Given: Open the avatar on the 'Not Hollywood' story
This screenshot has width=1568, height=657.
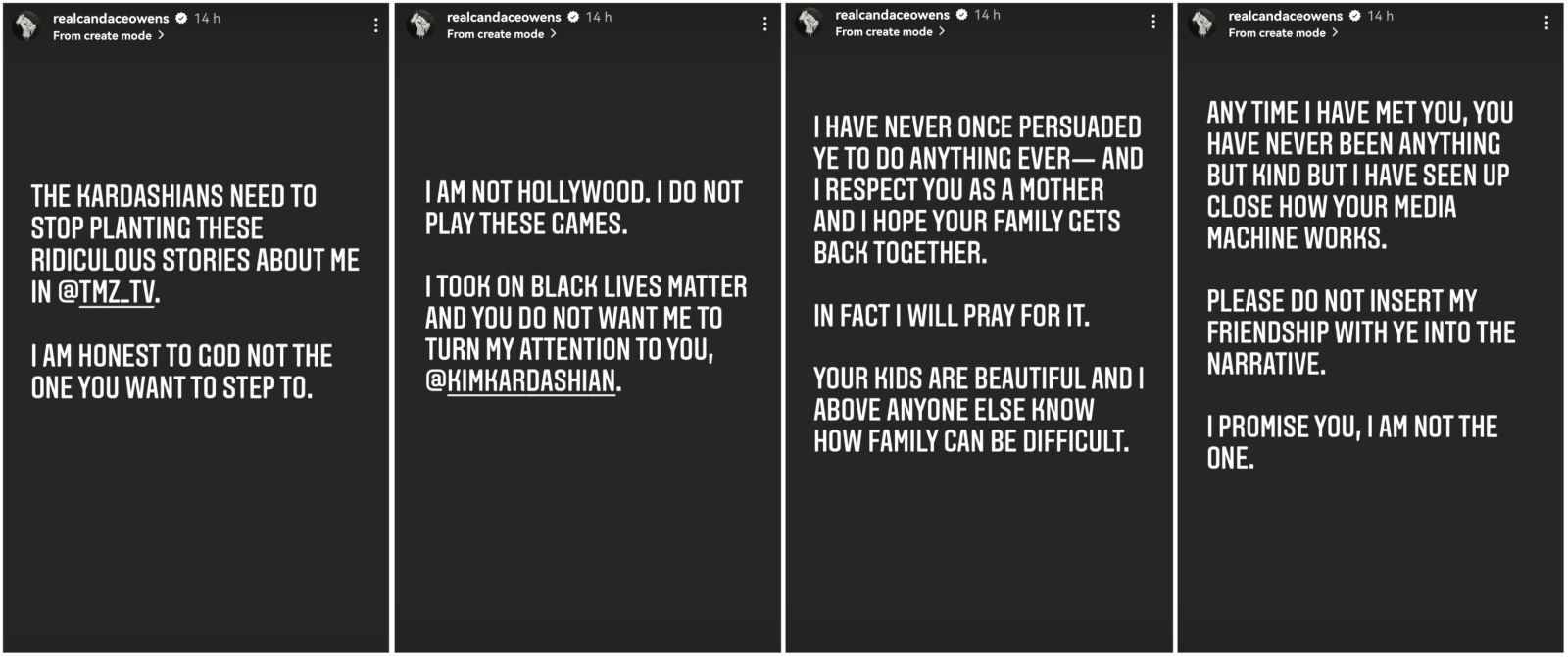Looking at the screenshot, I should point(421,25).
